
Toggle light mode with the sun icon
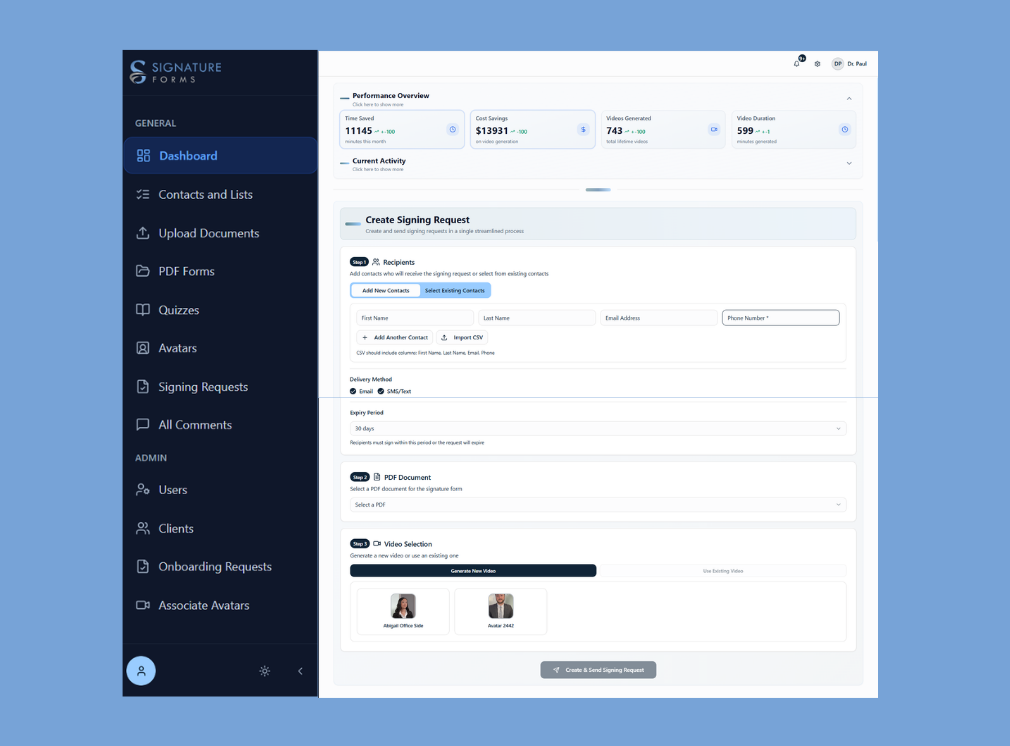click(x=264, y=671)
